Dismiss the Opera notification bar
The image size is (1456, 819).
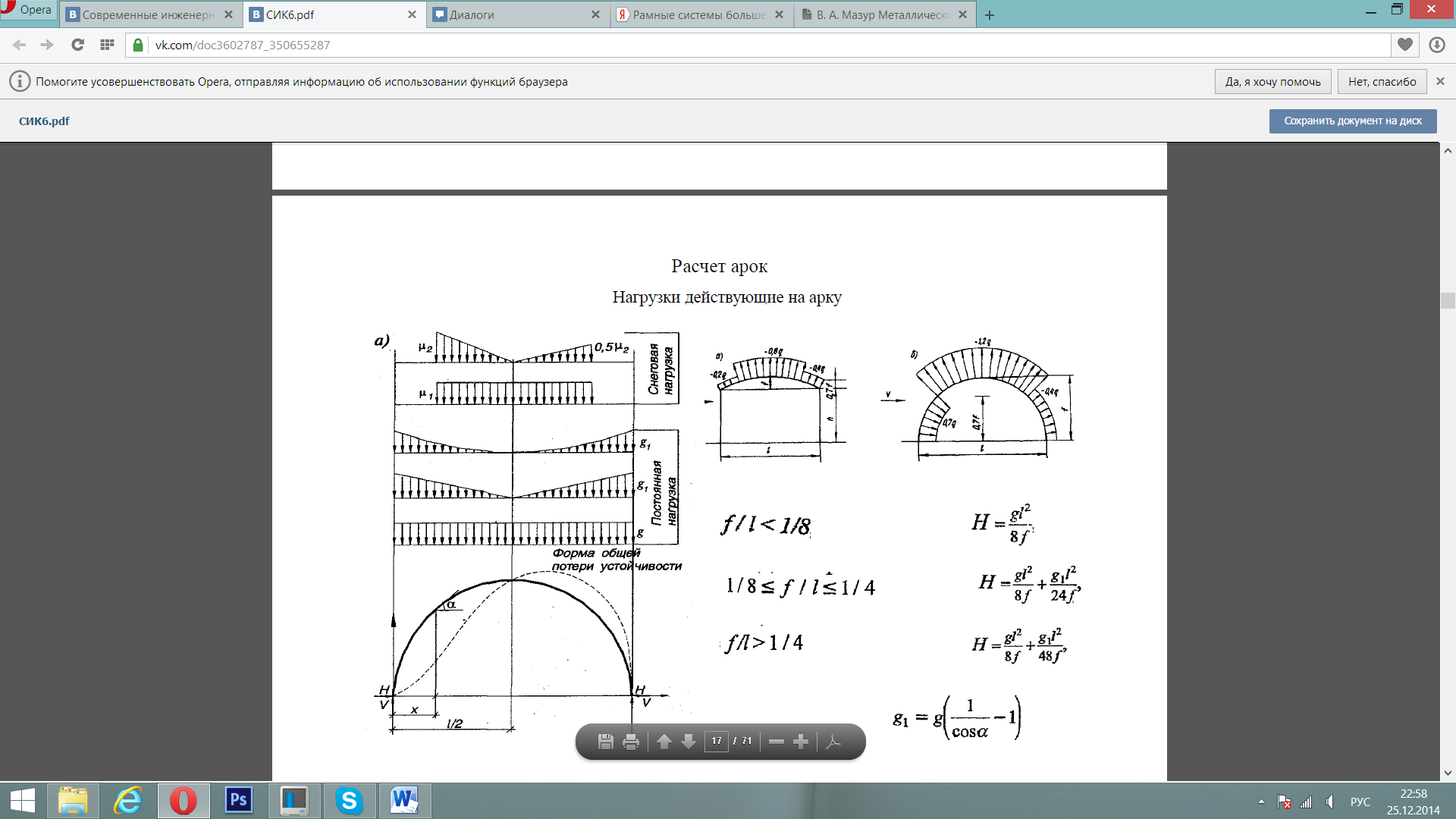pos(1440,81)
